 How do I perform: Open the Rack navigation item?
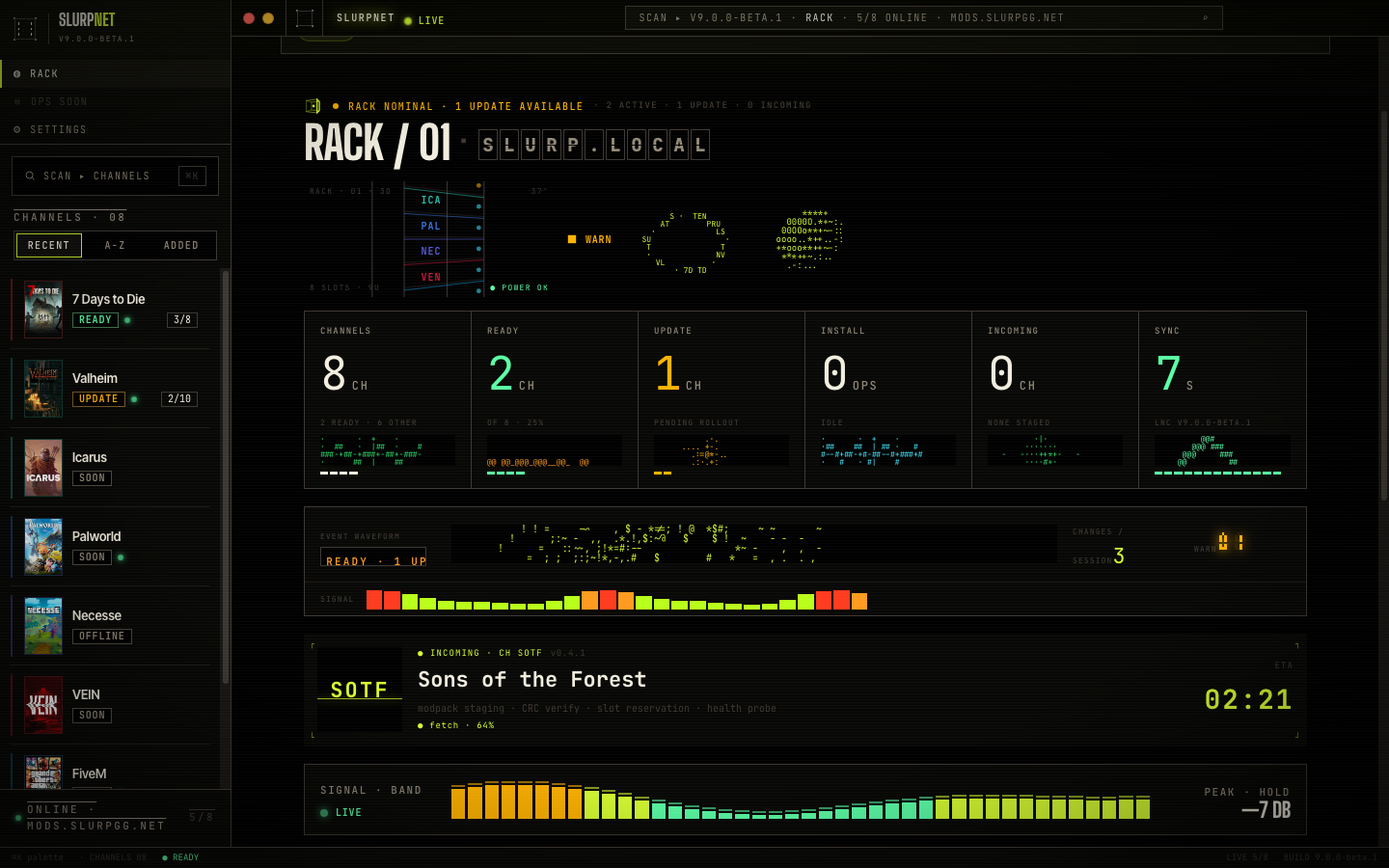point(115,73)
